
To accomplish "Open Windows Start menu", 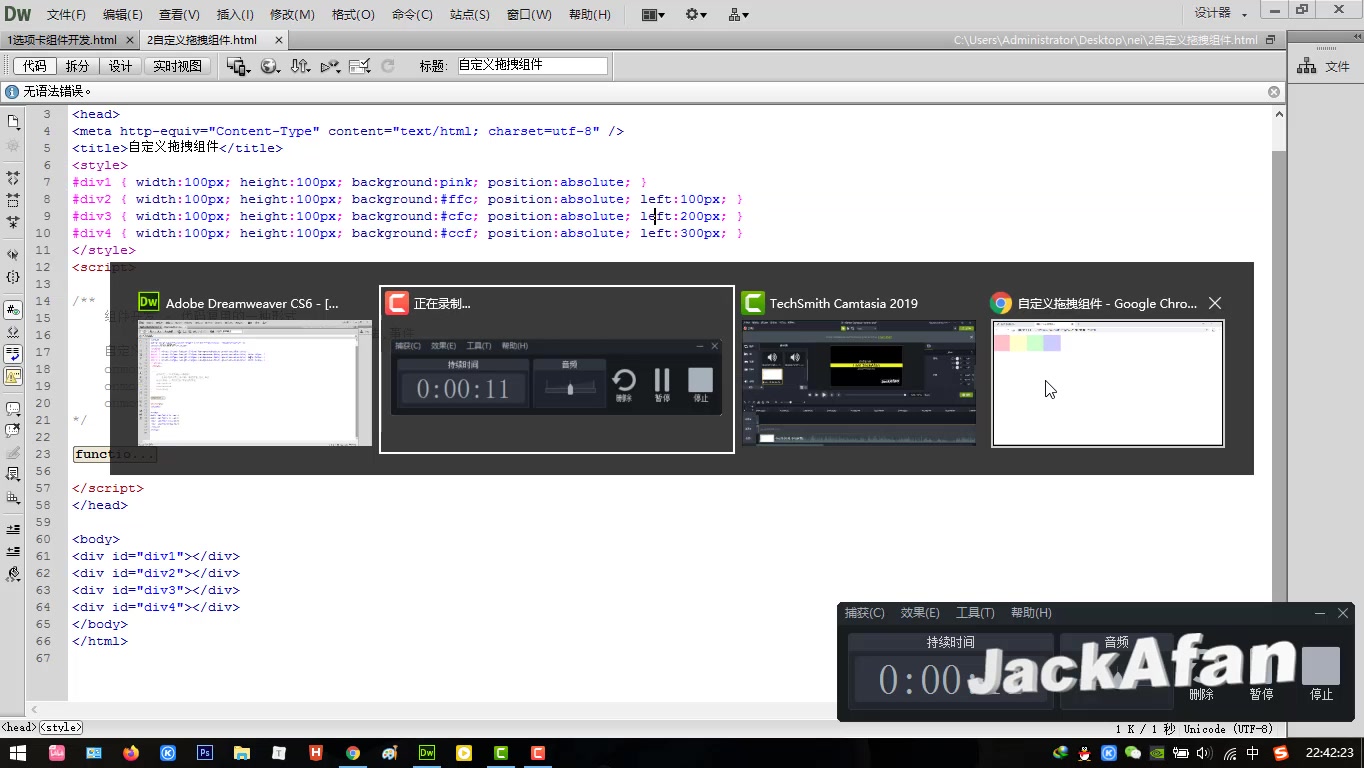I will tap(18, 753).
